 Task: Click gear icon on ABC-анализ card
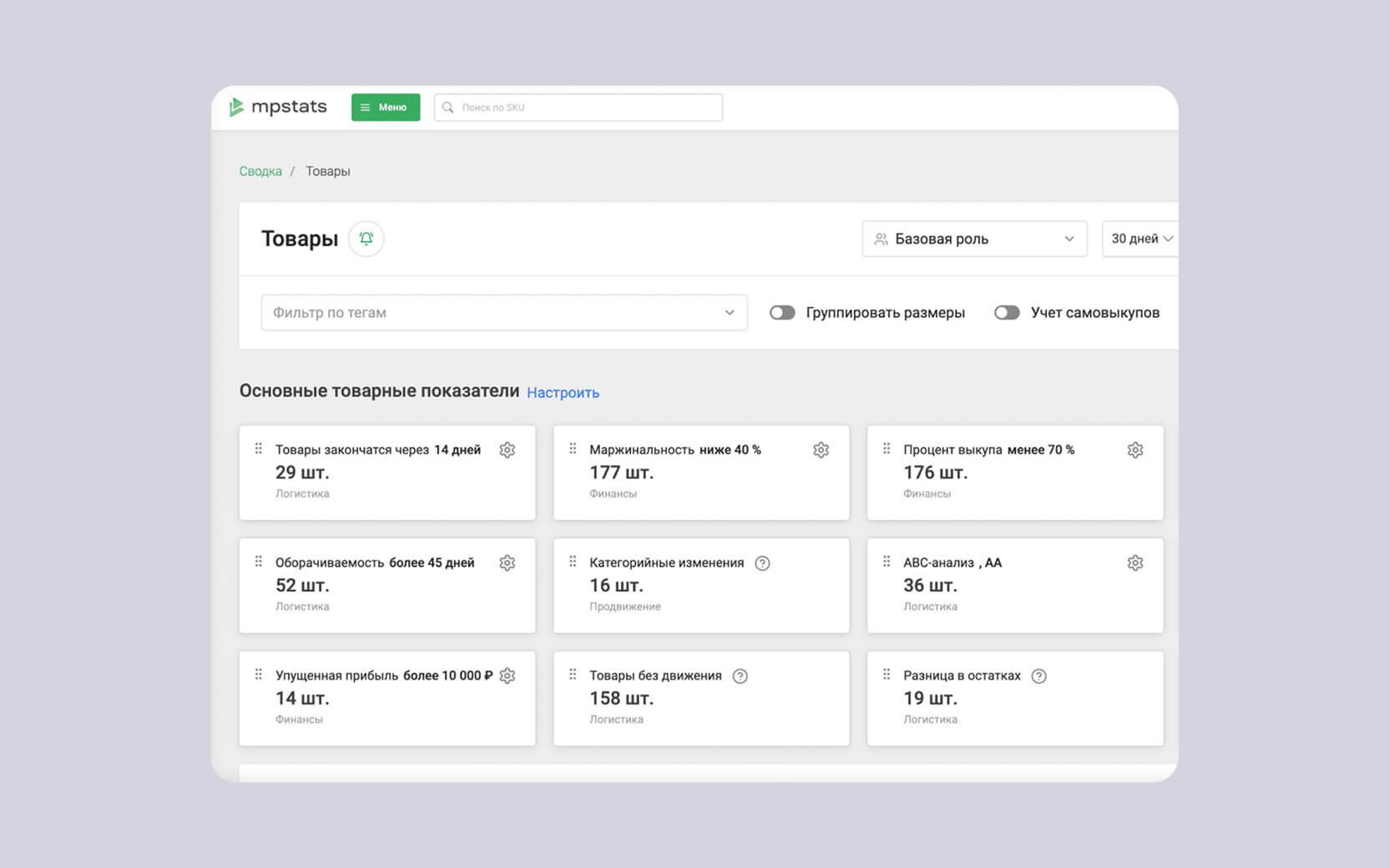(x=1134, y=563)
